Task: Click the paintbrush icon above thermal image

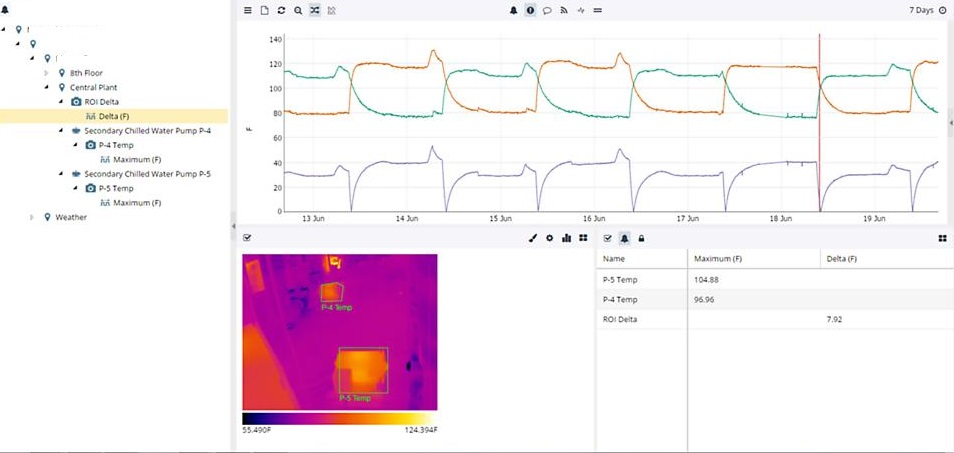Action: pos(533,238)
